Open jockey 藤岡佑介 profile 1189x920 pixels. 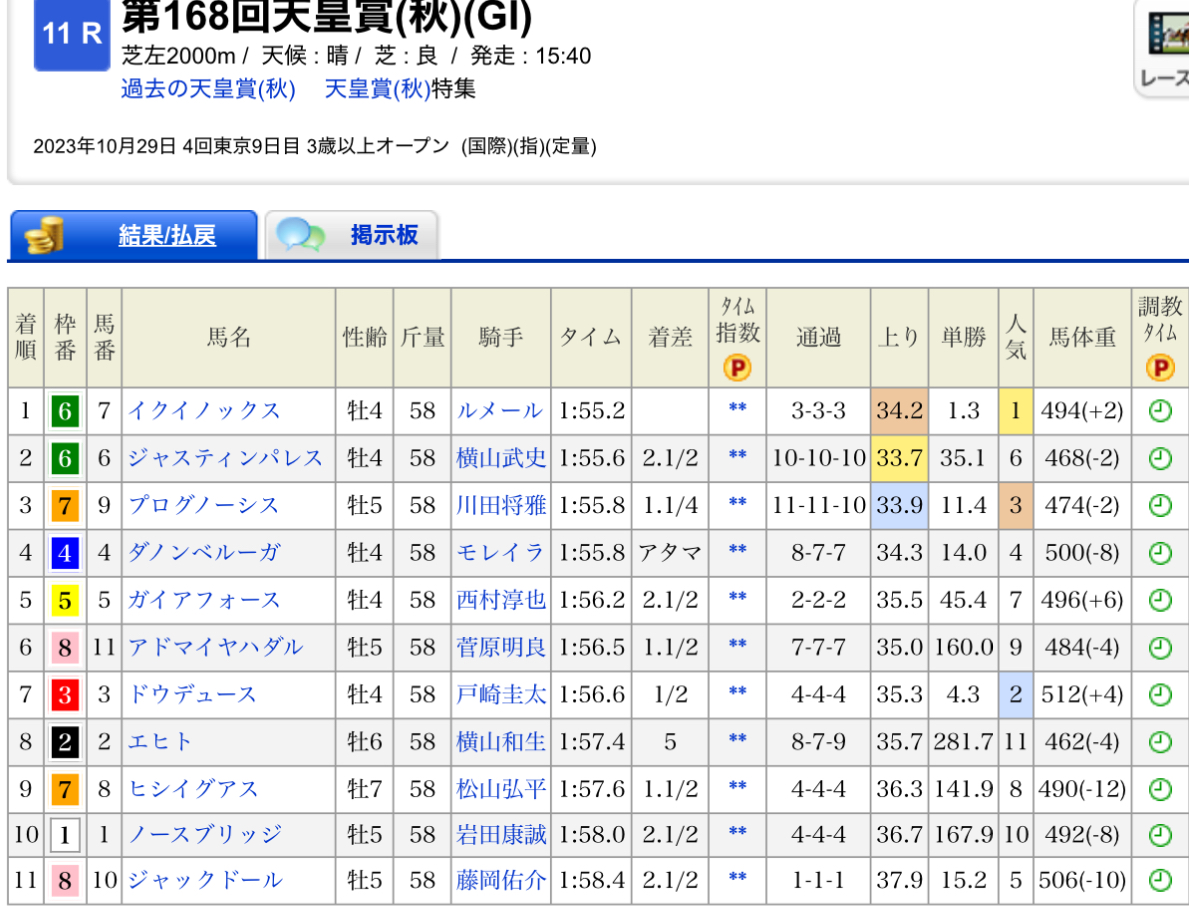(x=501, y=880)
